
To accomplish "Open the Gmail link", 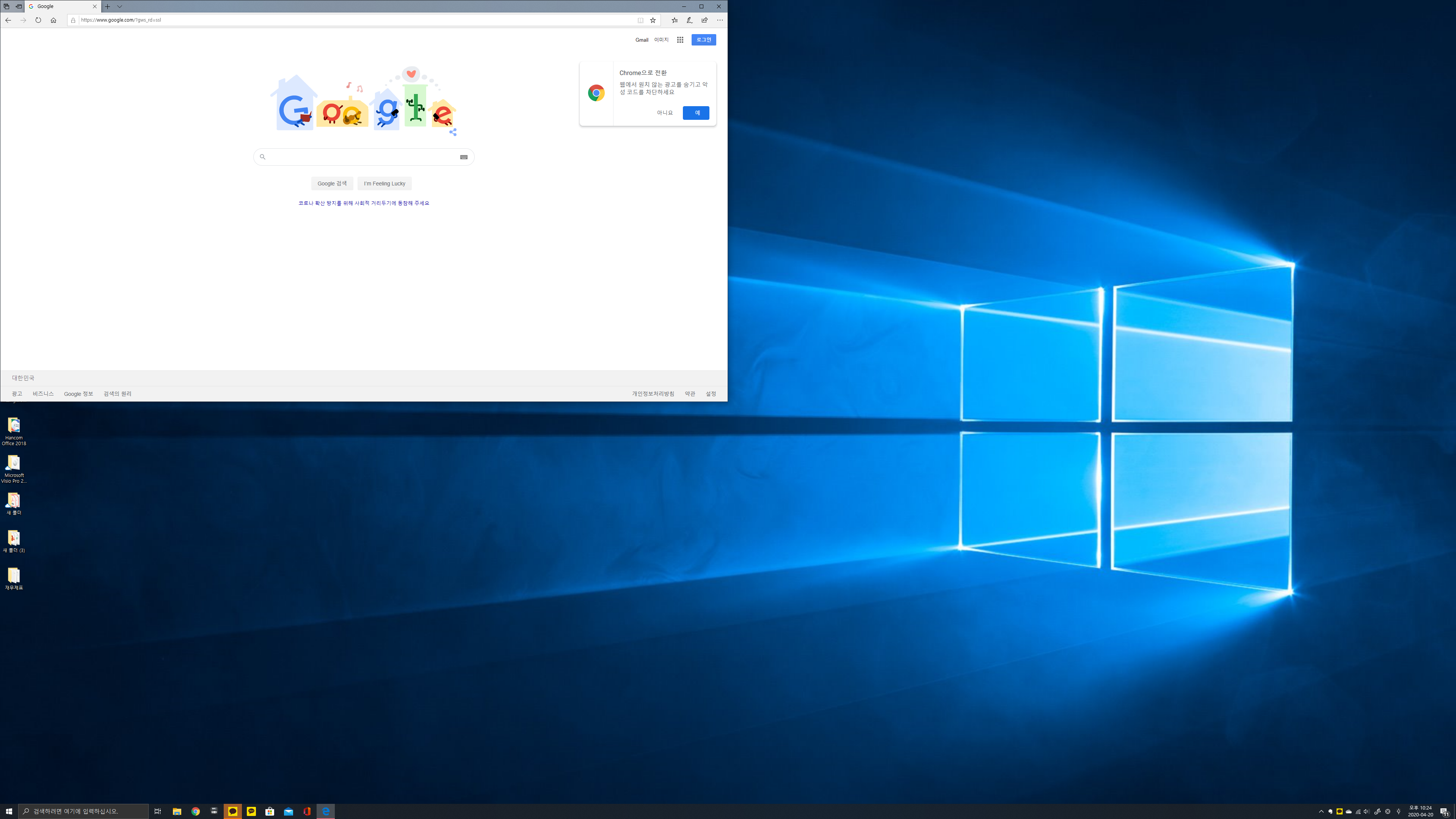I will click(x=642, y=39).
